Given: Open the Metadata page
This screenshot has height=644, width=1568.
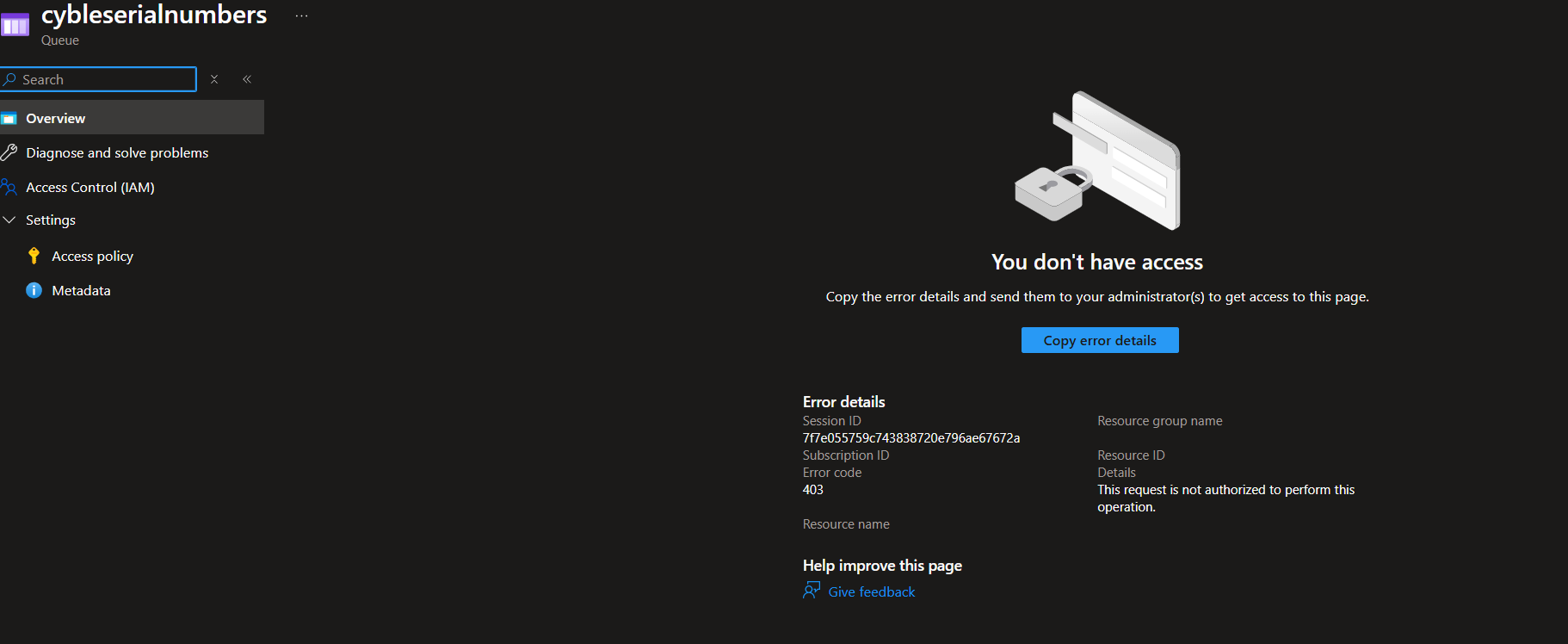Looking at the screenshot, I should 81,290.
